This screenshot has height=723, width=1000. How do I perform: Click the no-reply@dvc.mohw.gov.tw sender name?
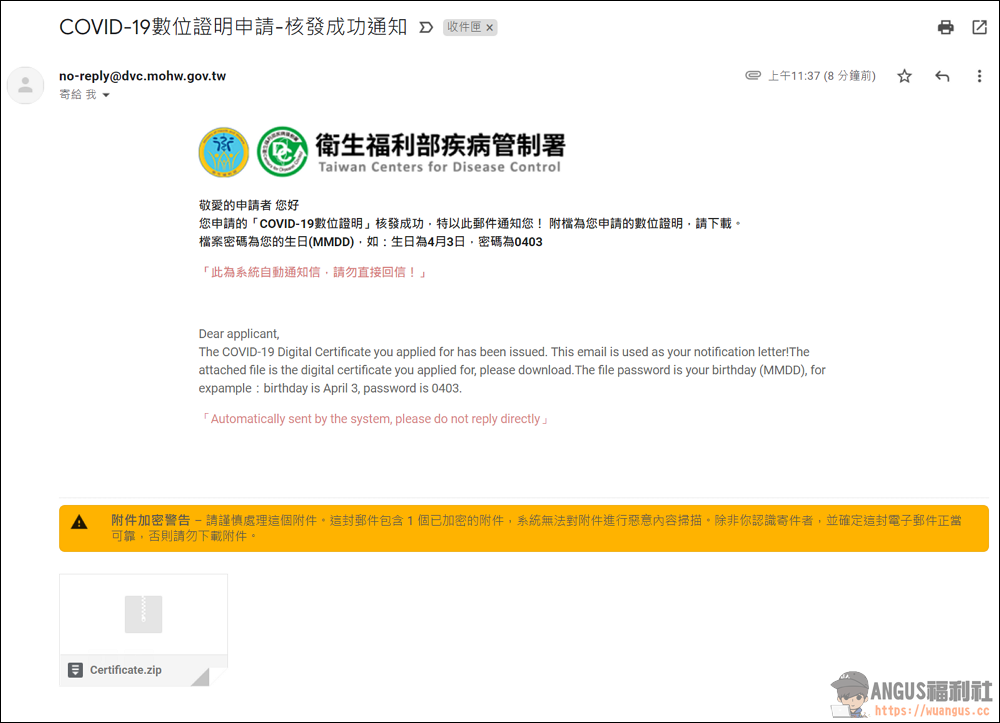tap(143, 76)
